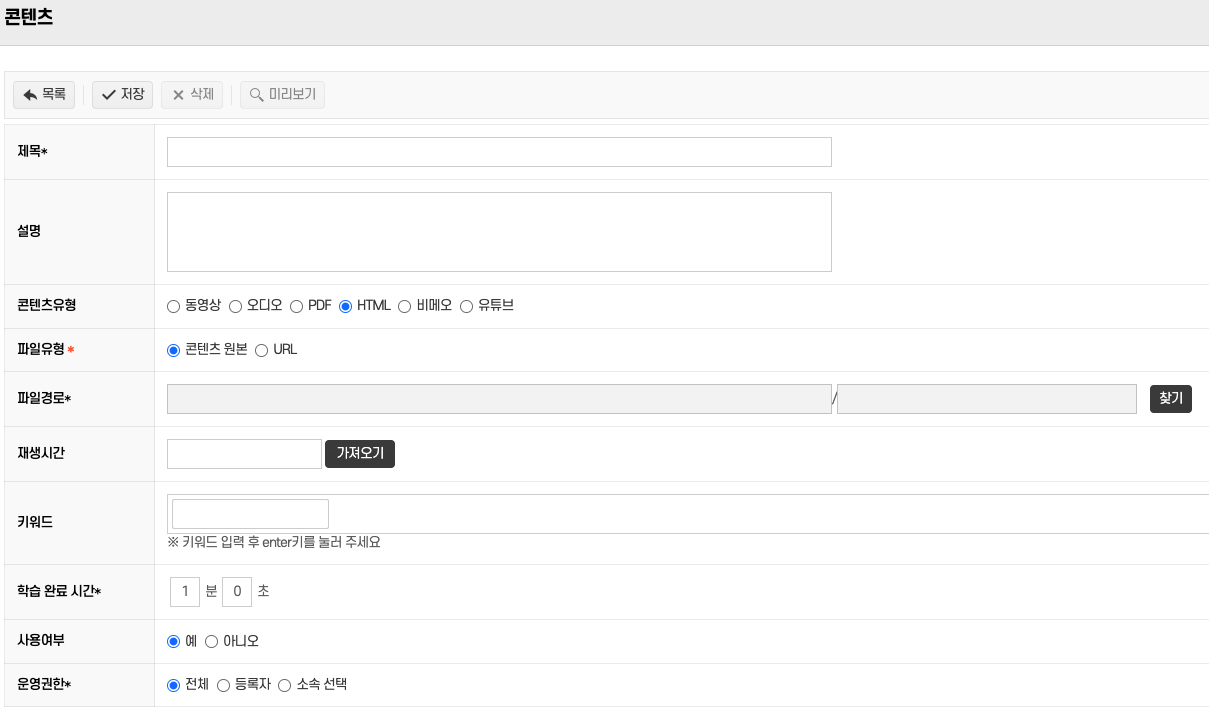Set 사용여부 to 아니오
Image resolution: width=1209 pixels, height=713 pixels.
click(x=211, y=641)
